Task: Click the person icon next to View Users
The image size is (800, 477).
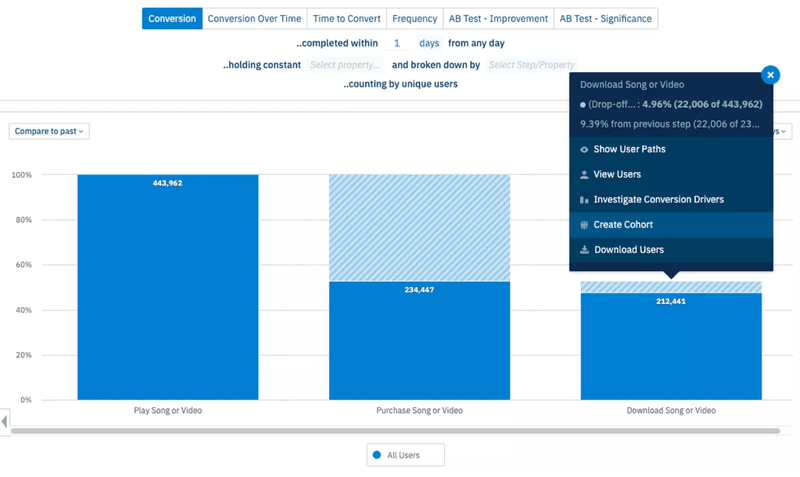Action: click(x=584, y=175)
